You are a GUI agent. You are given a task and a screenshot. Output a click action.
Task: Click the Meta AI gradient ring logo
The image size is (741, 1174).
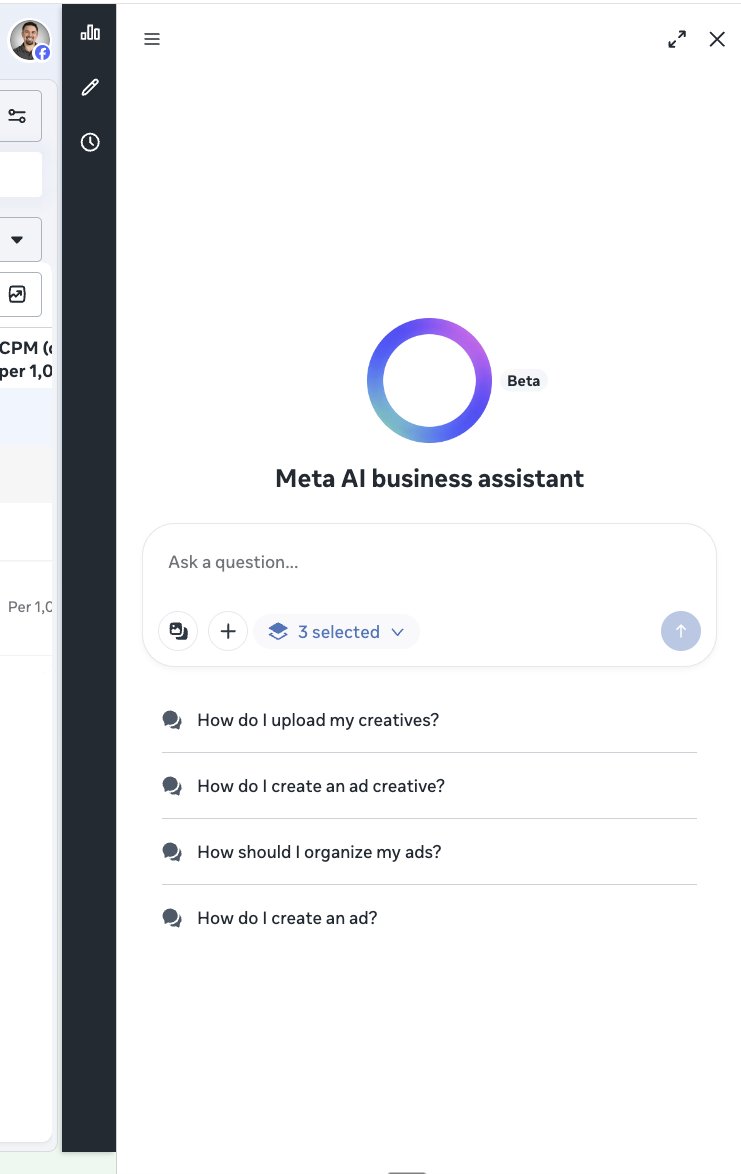(429, 380)
